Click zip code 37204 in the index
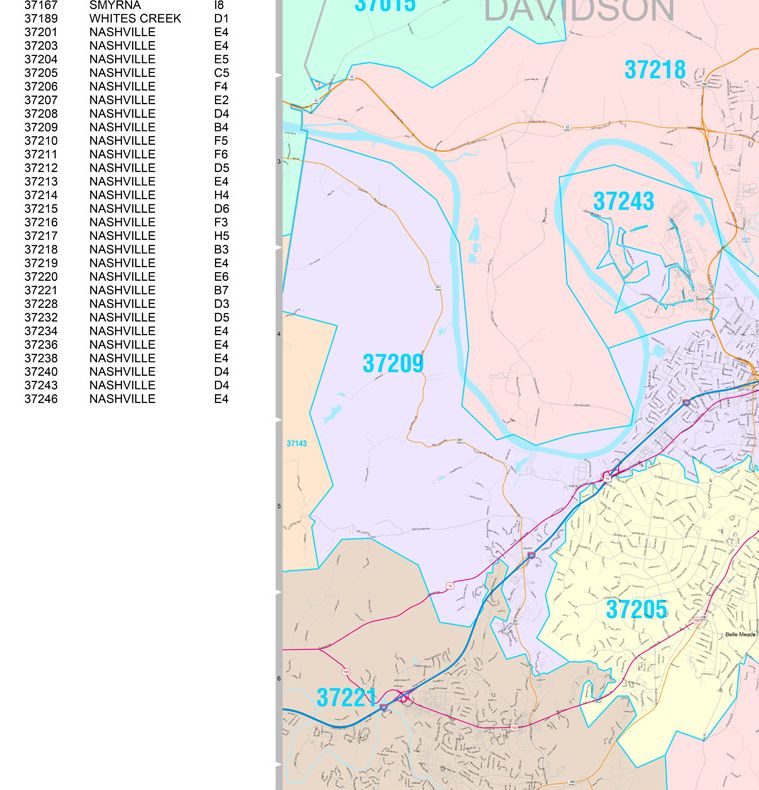Image resolution: width=759 pixels, height=790 pixels. (x=41, y=59)
